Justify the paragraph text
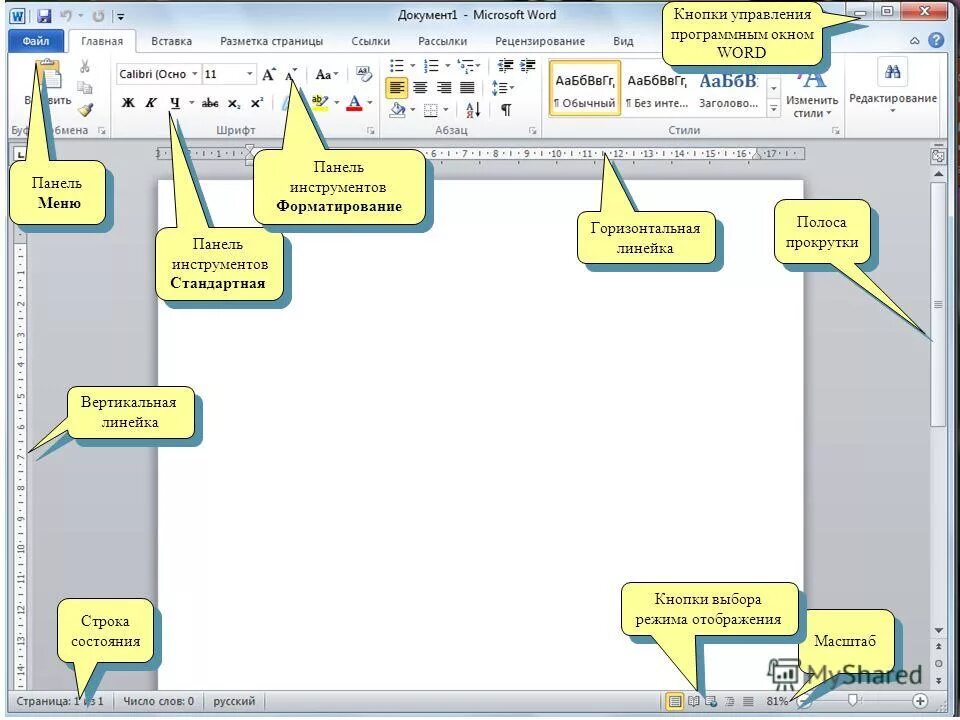Viewport: 960px width, 720px height. (x=467, y=88)
